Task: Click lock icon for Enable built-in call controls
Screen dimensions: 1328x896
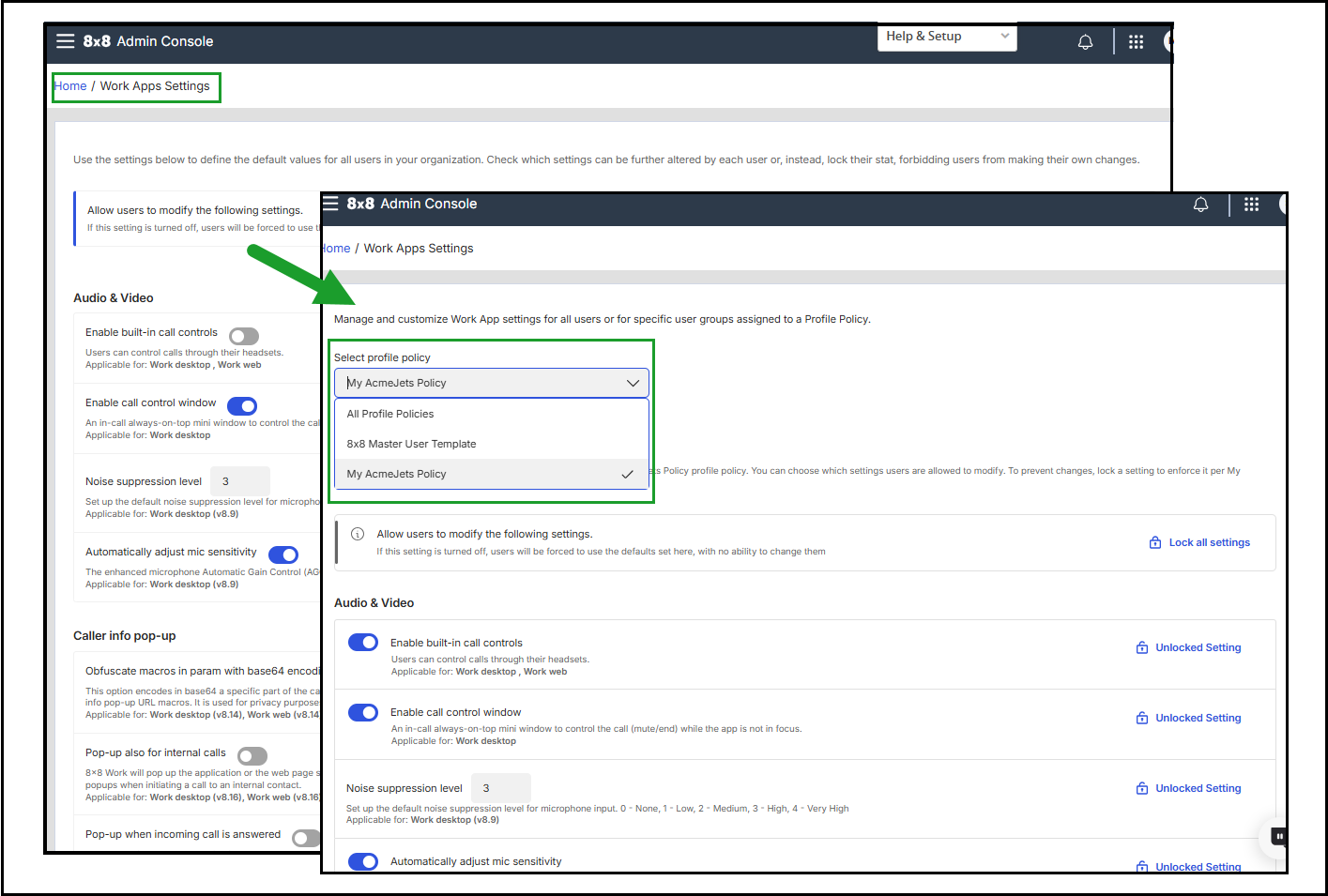Action: click(x=1142, y=648)
